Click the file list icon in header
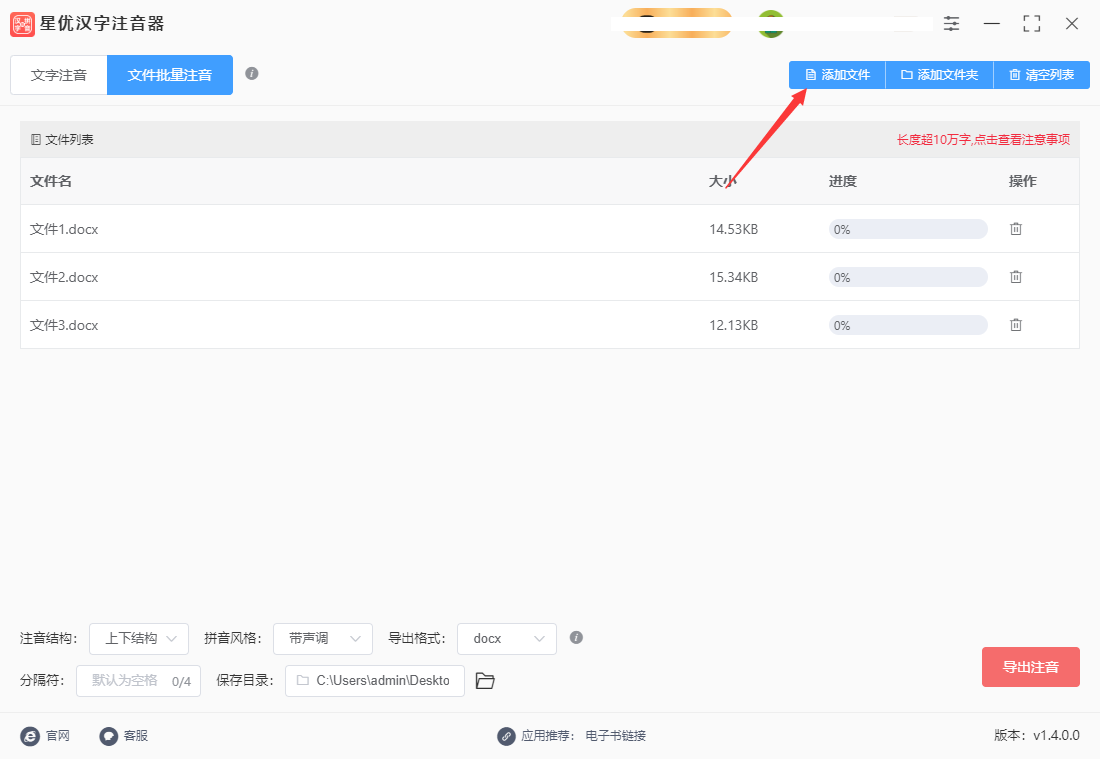This screenshot has height=760, width=1100. (x=36, y=140)
